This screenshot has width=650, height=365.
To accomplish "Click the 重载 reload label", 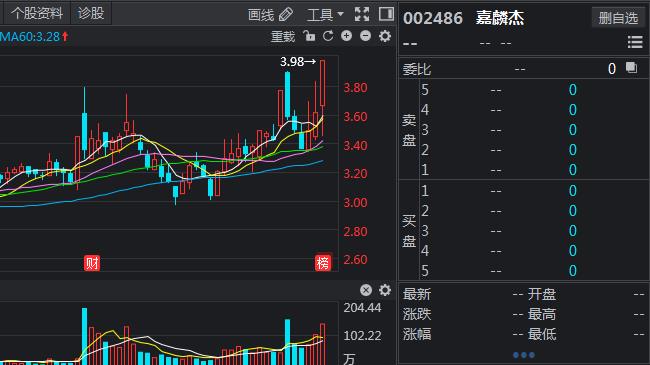I will coord(283,36).
